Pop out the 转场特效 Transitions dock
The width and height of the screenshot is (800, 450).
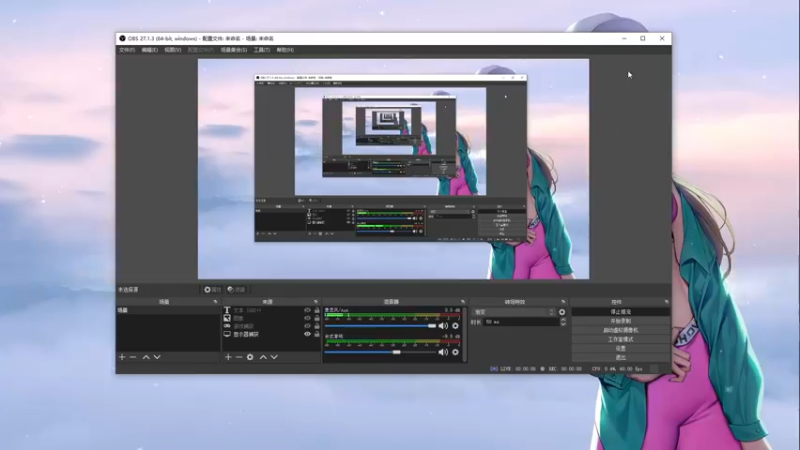[x=563, y=302]
